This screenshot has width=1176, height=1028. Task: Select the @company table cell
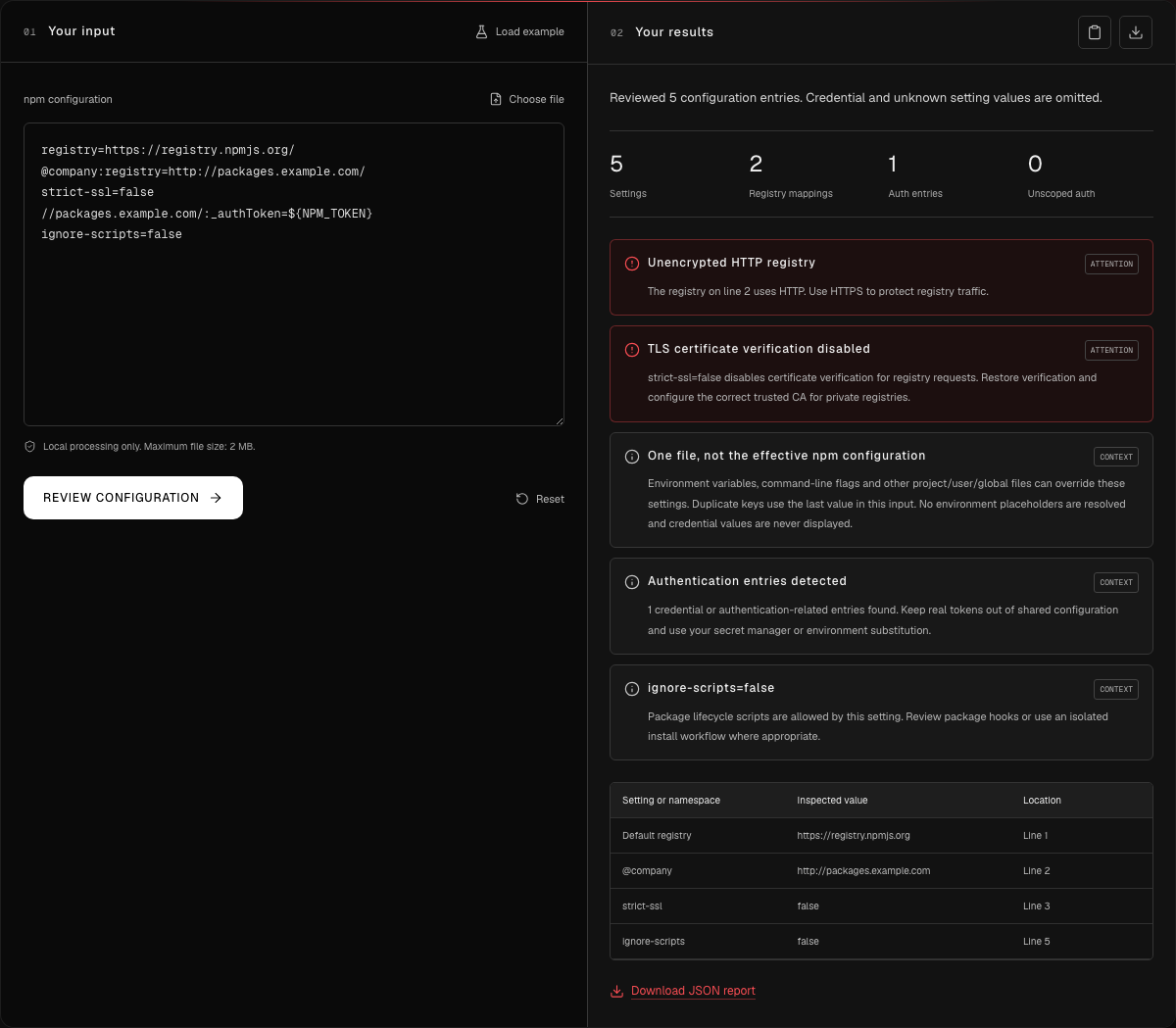(x=647, y=871)
